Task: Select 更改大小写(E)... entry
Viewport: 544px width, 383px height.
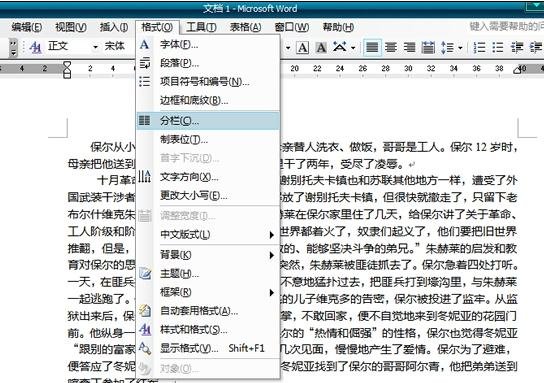Action: [208, 196]
